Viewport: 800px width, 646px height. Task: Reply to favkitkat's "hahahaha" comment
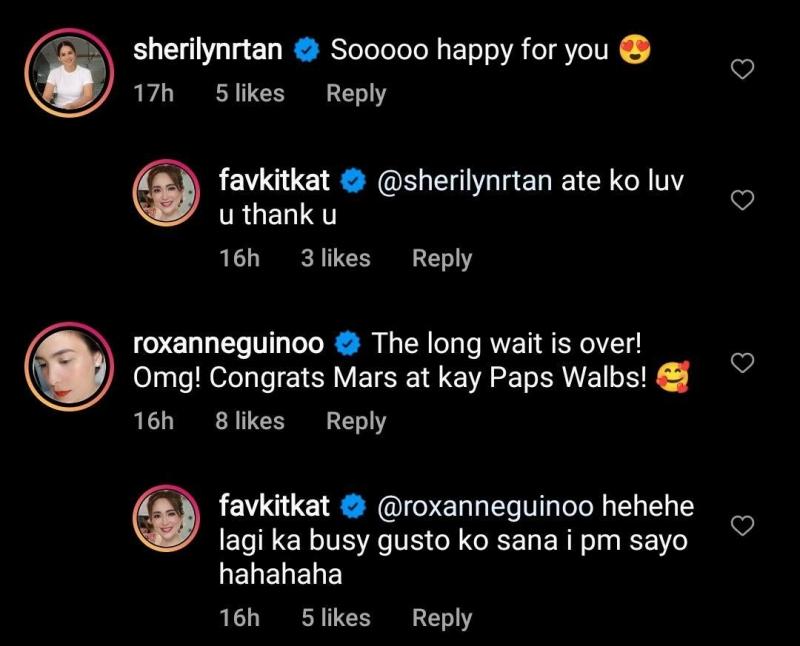442,619
